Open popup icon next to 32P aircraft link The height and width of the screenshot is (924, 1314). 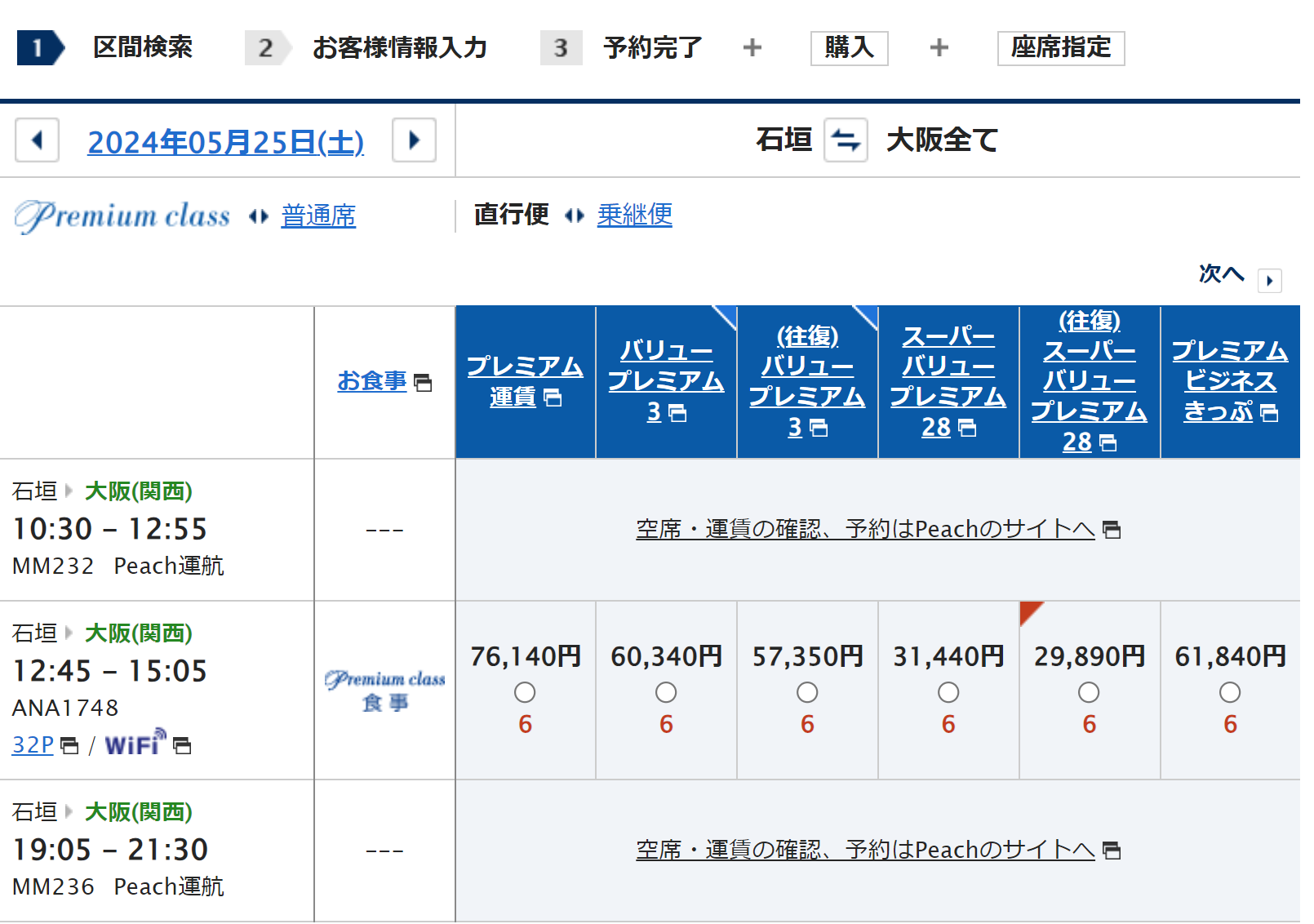pos(70,745)
